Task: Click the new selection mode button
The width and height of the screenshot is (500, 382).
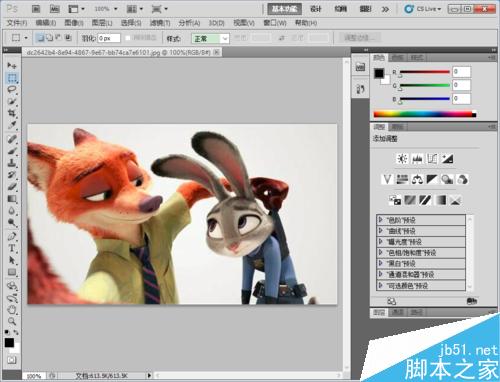Action: coord(40,38)
